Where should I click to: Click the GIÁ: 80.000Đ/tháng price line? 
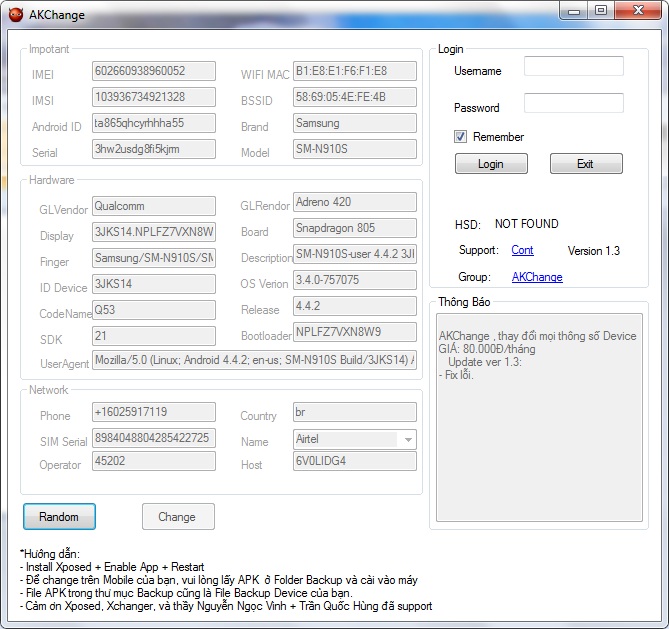pyautogui.click(x=487, y=349)
